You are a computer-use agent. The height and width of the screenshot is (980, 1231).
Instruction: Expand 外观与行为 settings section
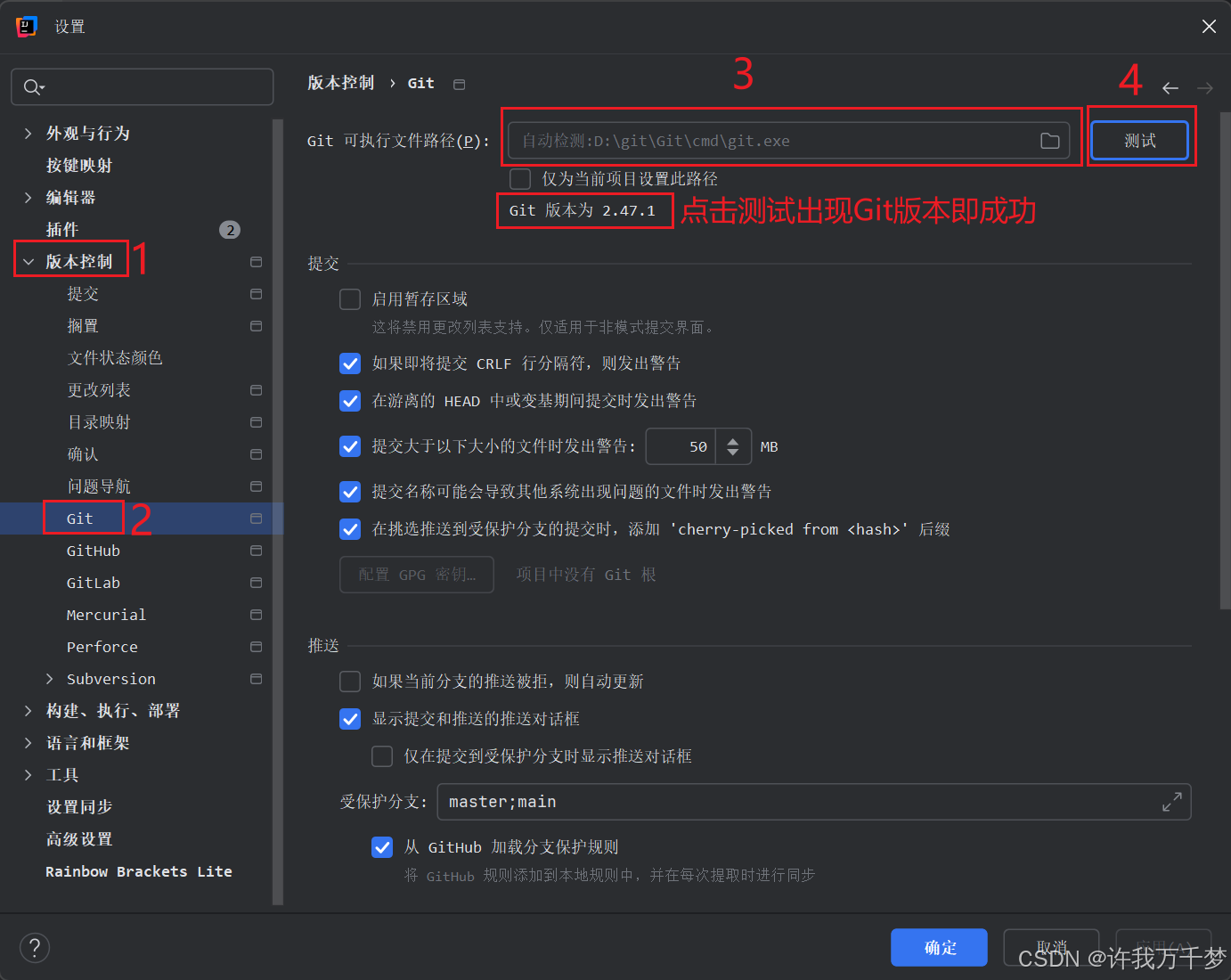click(x=28, y=134)
